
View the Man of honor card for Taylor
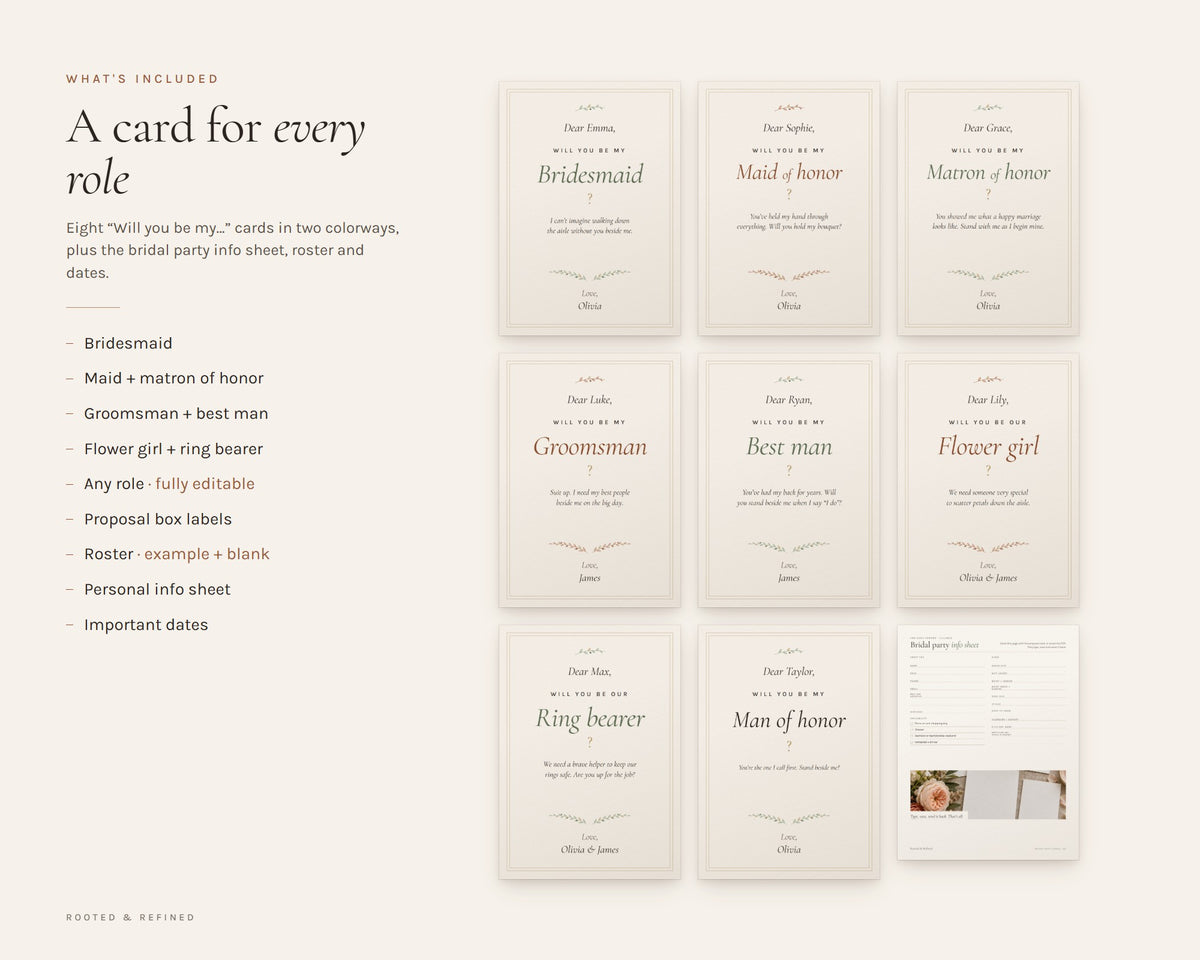789,752
